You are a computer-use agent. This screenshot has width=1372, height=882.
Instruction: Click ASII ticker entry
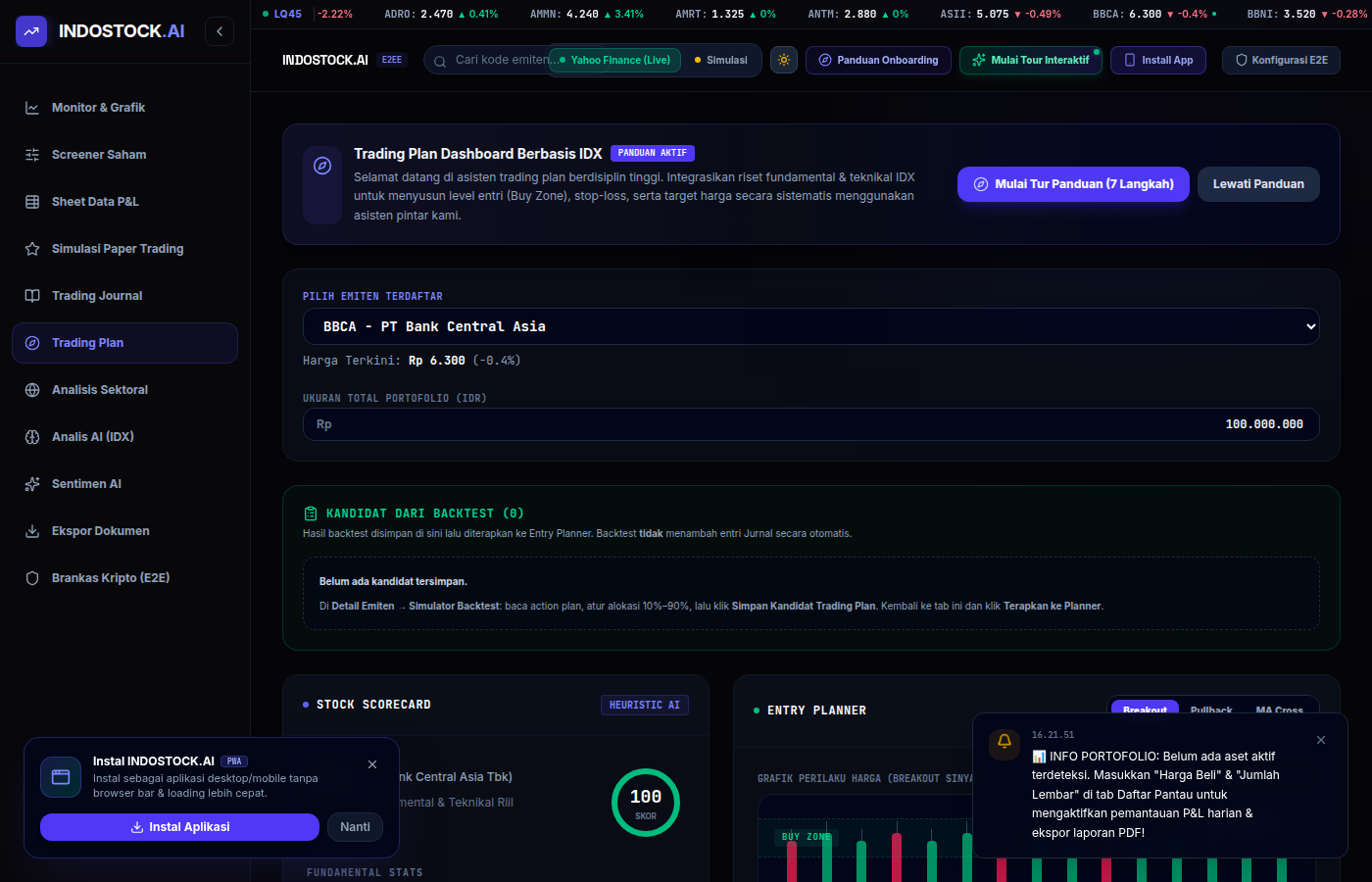pos(1001,14)
